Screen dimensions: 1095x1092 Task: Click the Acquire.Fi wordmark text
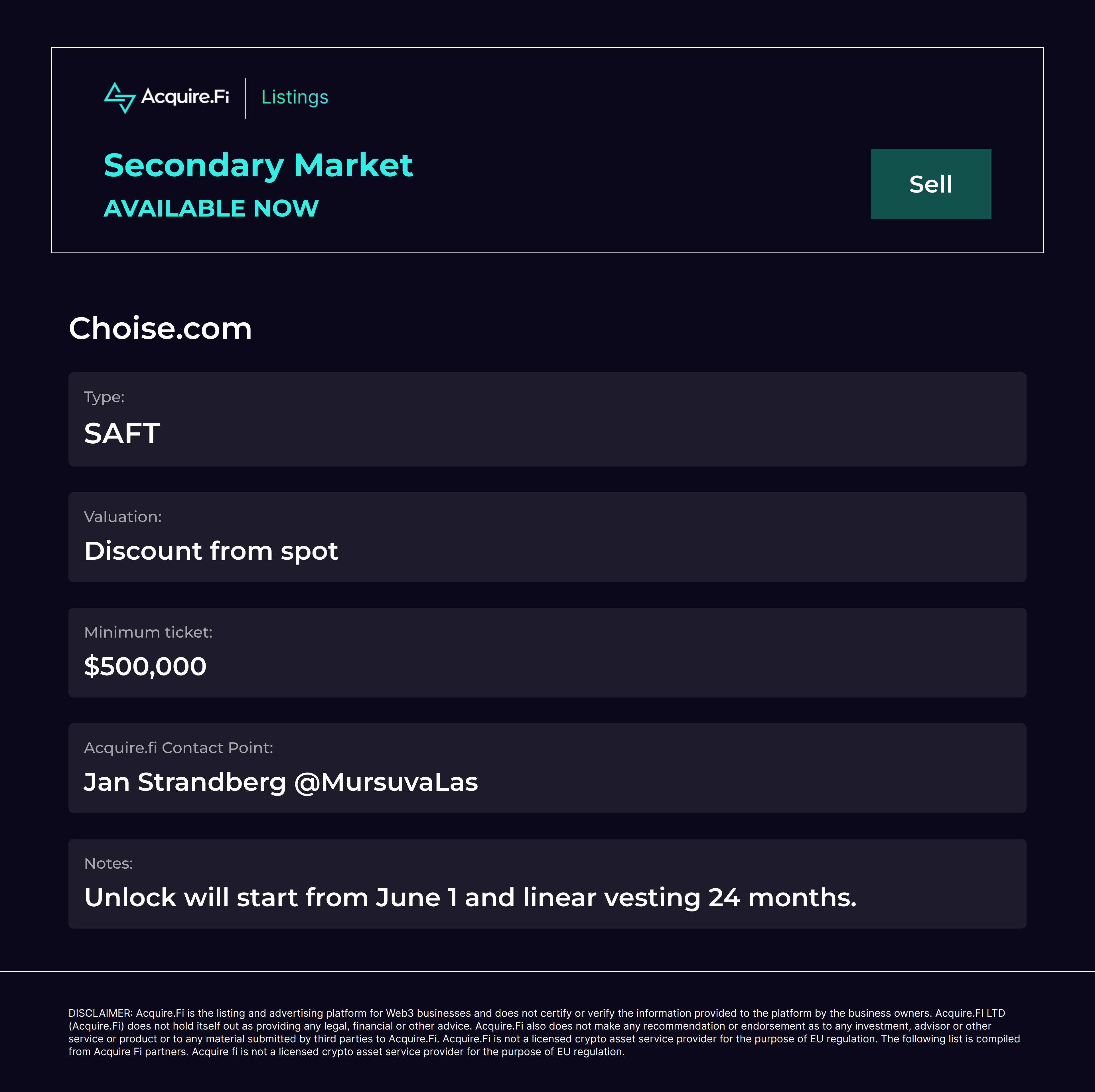[185, 97]
